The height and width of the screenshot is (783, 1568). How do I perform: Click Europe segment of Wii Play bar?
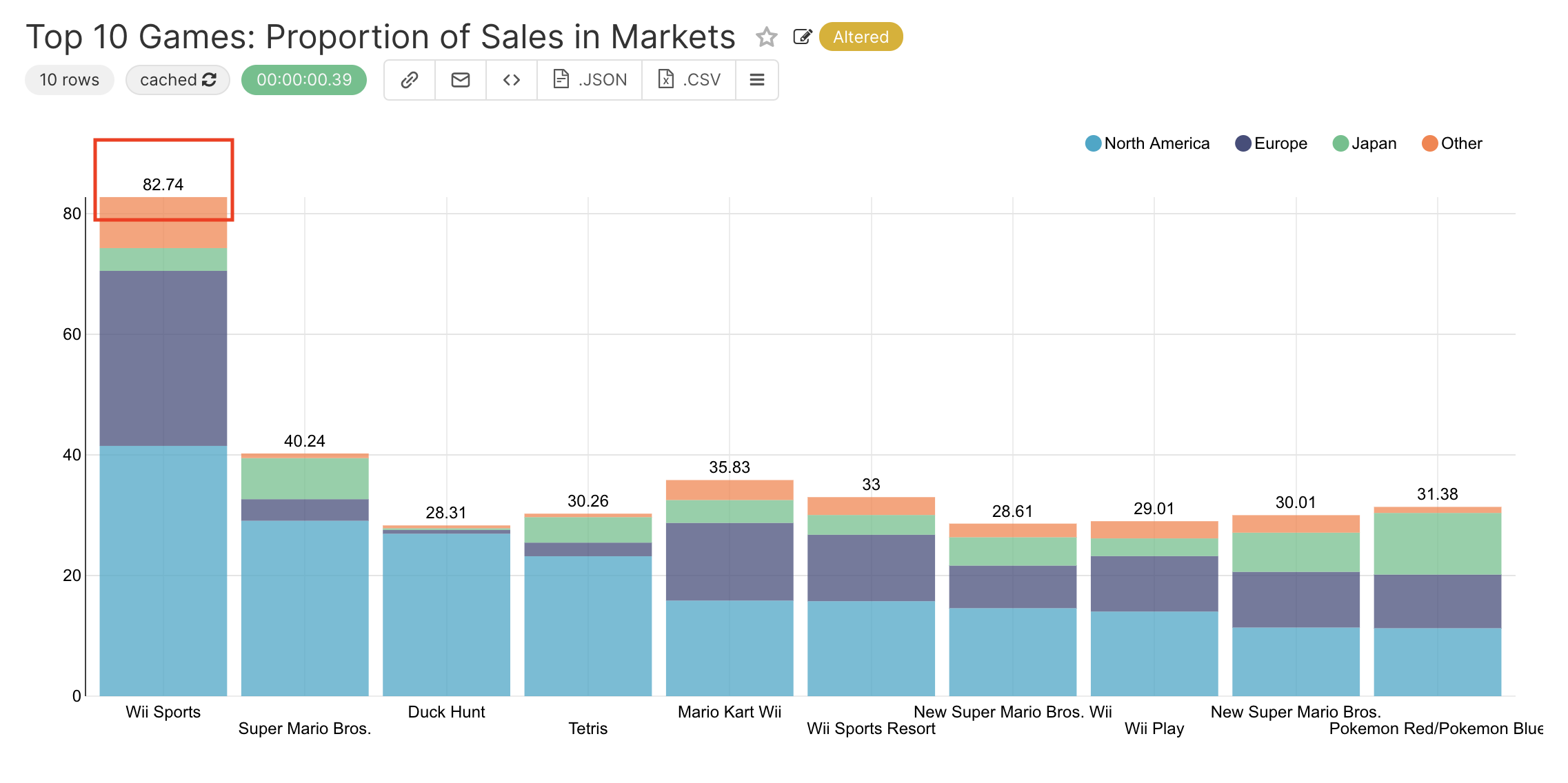1154,584
